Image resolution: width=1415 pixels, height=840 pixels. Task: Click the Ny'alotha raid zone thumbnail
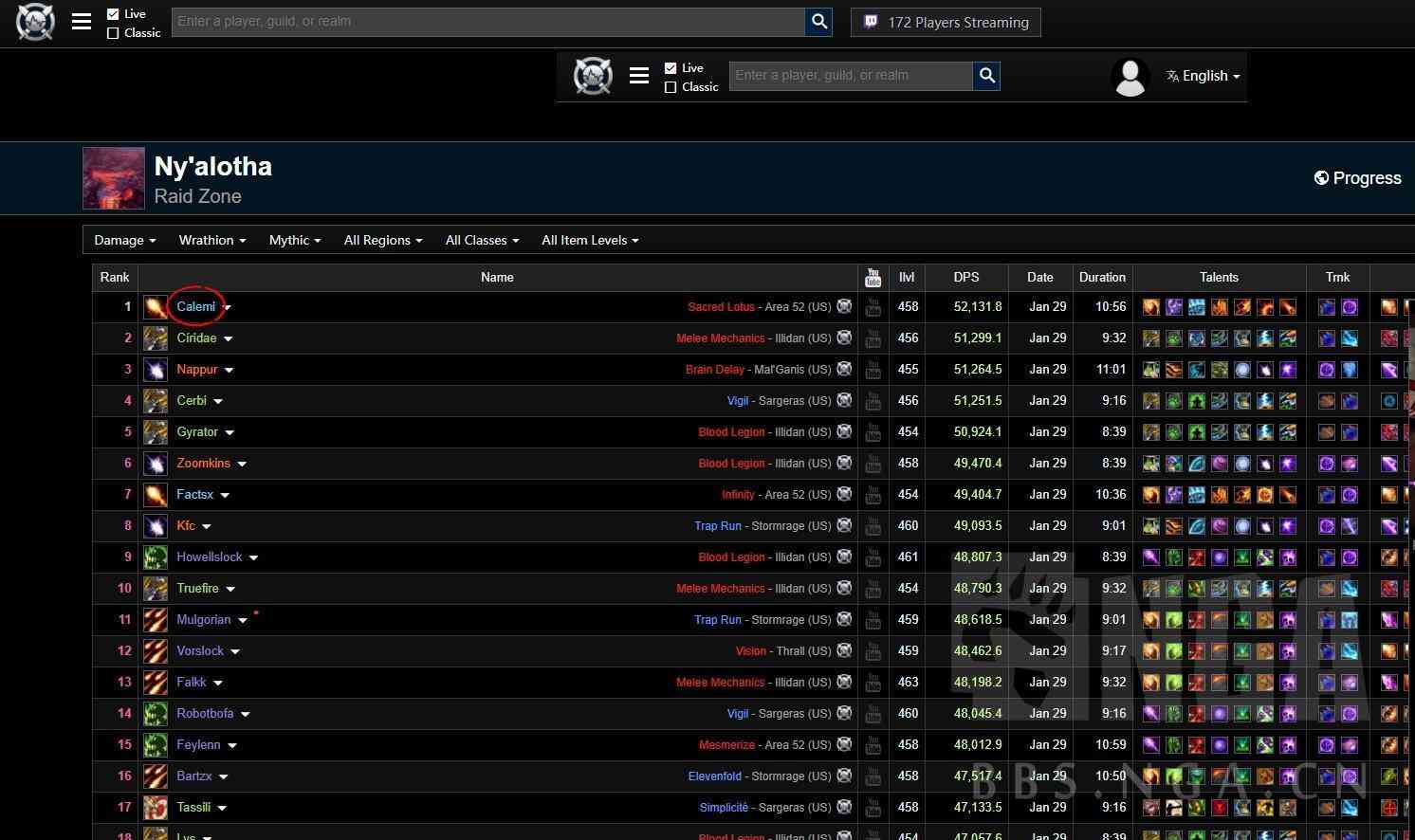tap(114, 178)
